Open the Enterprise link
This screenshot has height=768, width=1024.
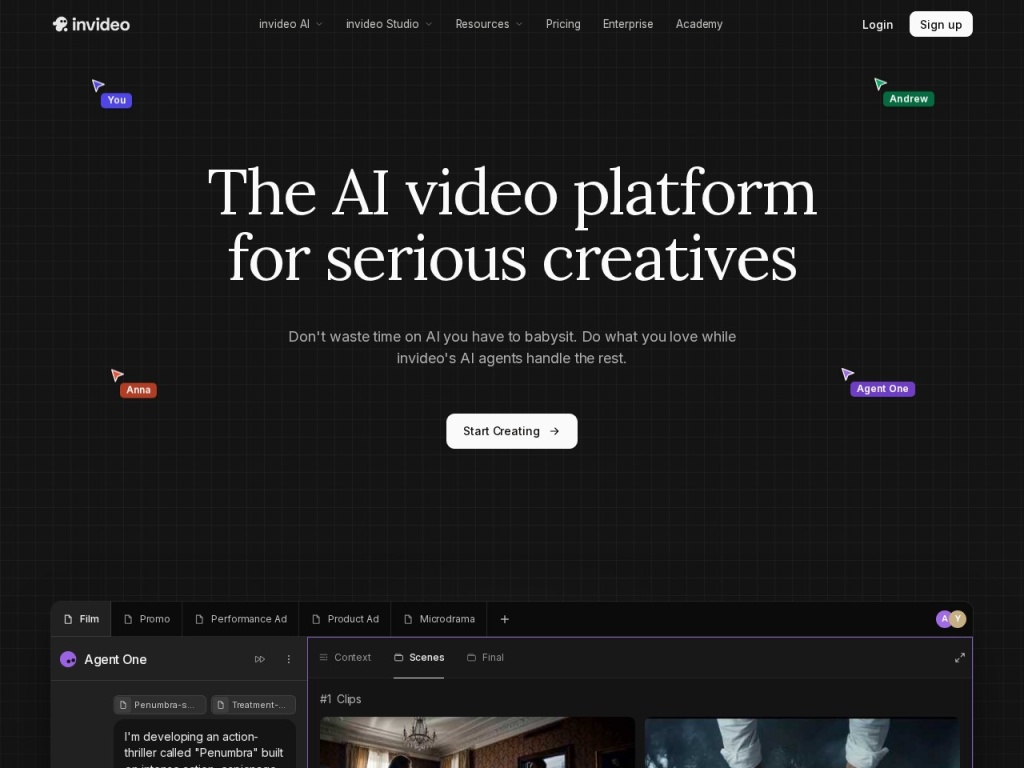click(628, 24)
